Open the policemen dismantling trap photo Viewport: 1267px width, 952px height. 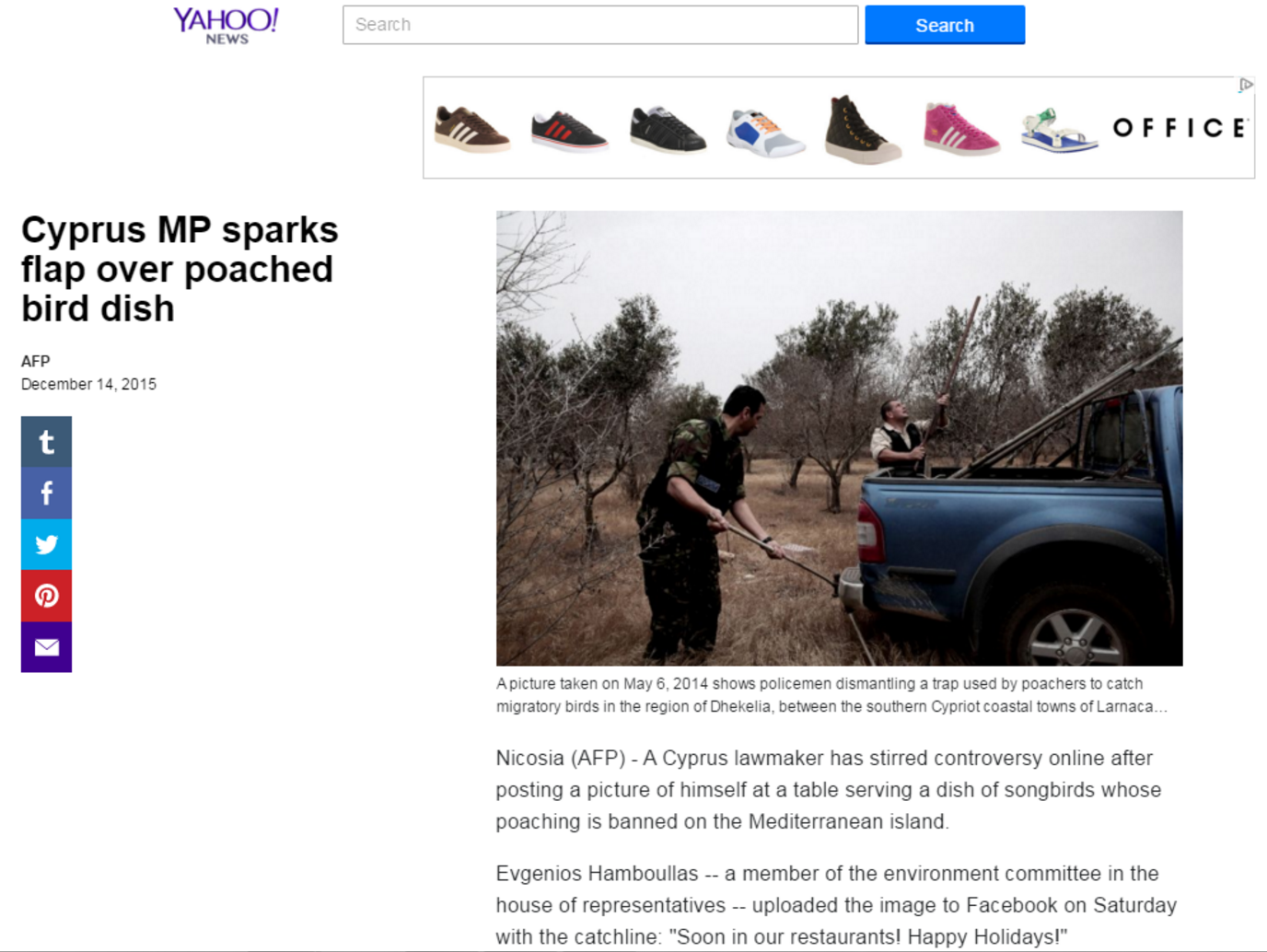click(x=839, y=438)
